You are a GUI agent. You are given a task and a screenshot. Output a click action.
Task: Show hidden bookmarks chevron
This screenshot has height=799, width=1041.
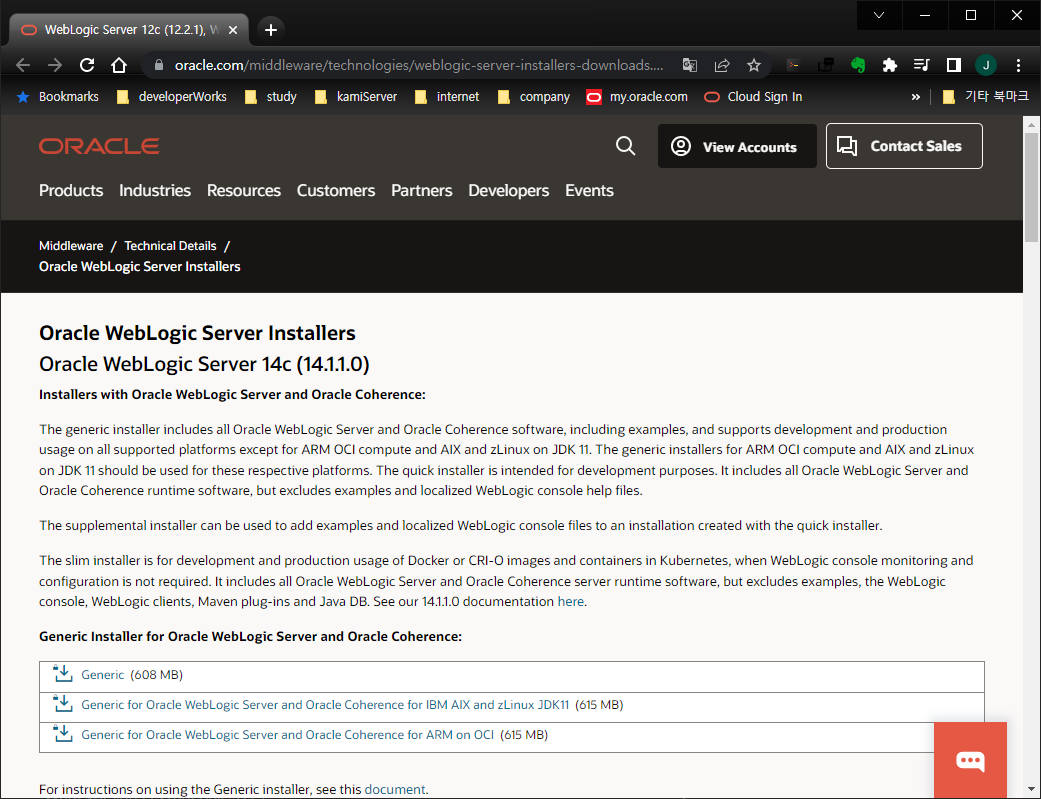pyautogui.click(x=916, y=97)
